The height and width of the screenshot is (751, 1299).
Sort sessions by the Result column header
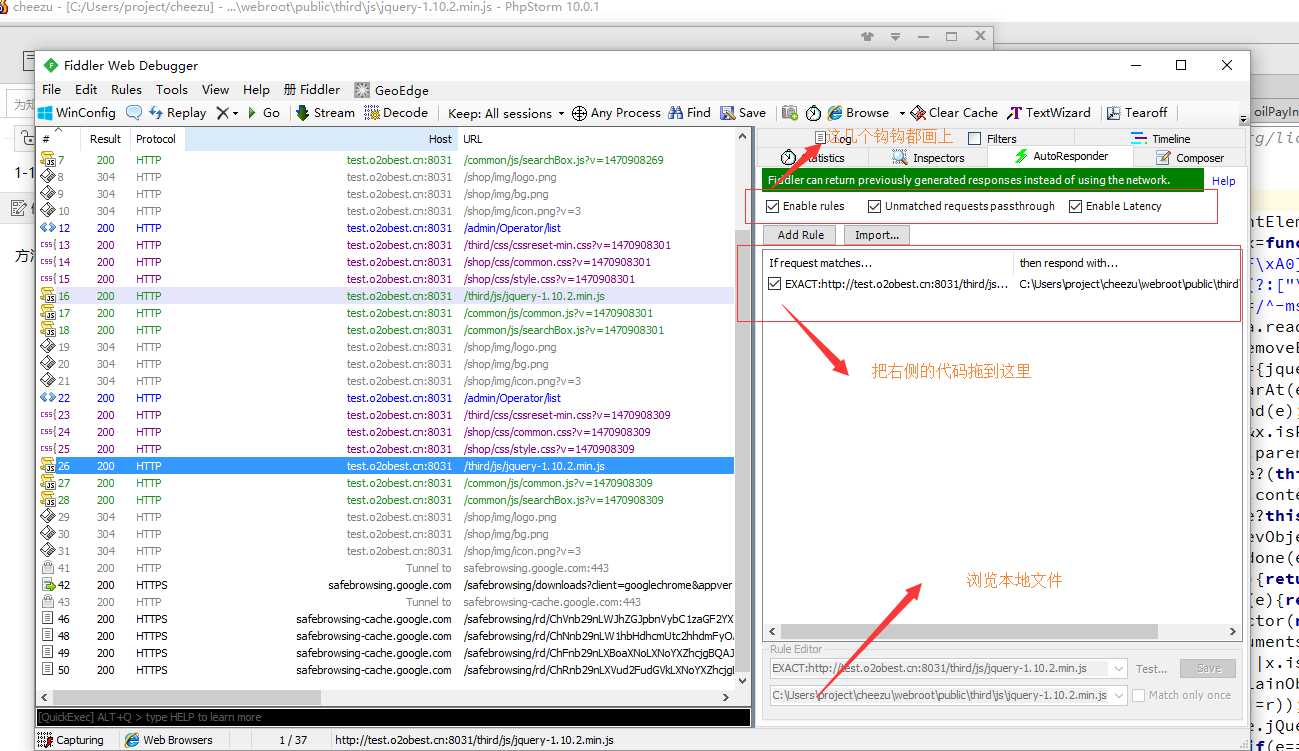click(x=105, y=139)
